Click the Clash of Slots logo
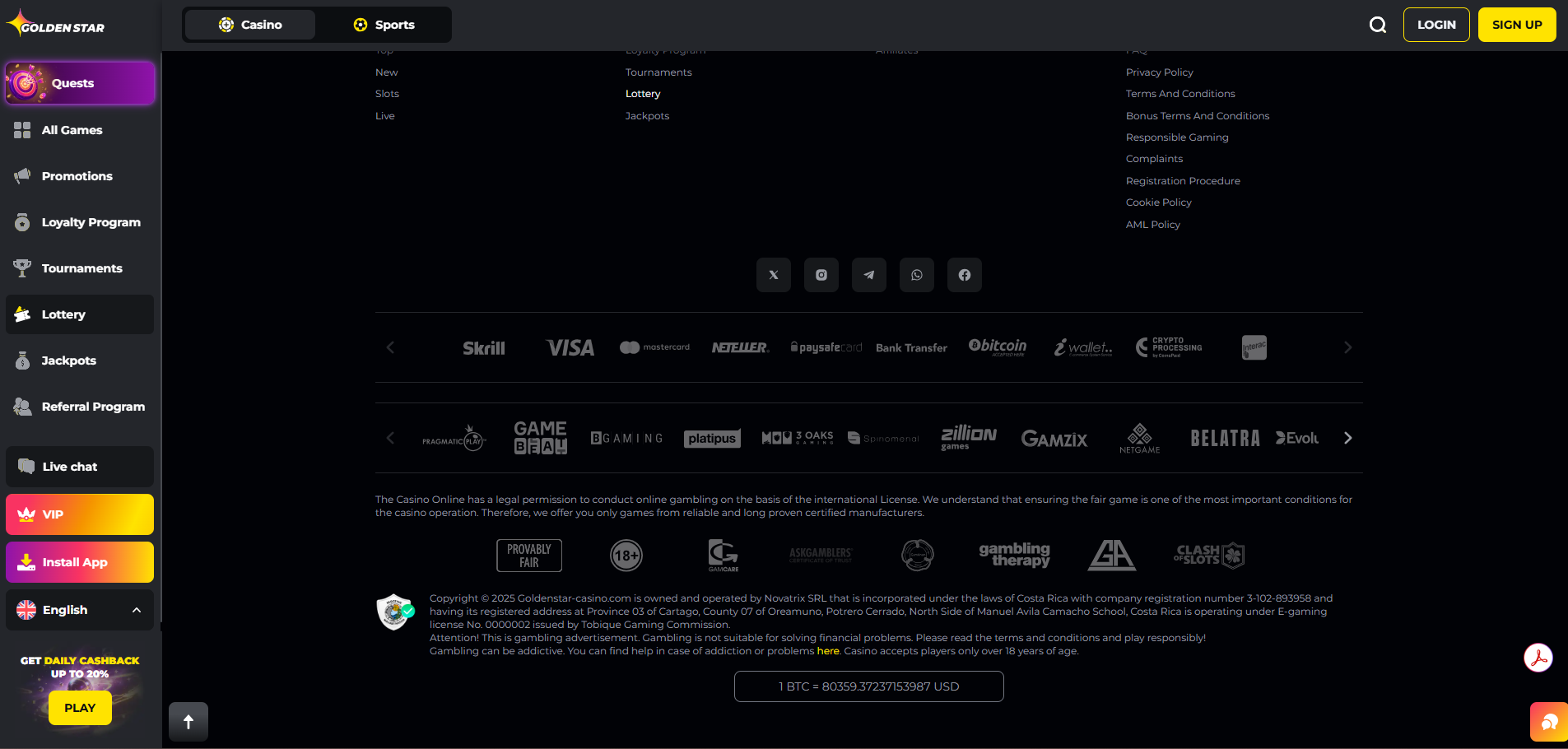Screen dimensions: 1568x749 click(1209, 556)
